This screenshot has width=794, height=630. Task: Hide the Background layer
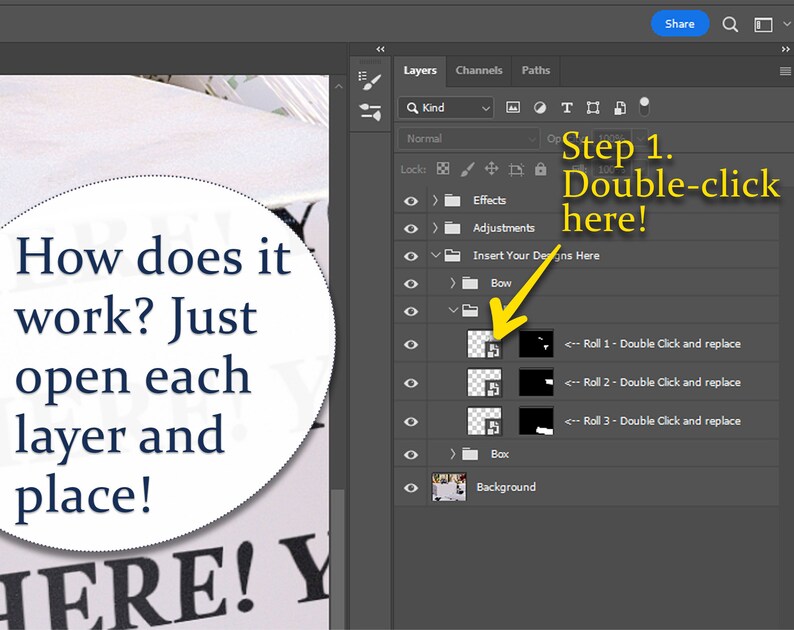coord(411,488)
